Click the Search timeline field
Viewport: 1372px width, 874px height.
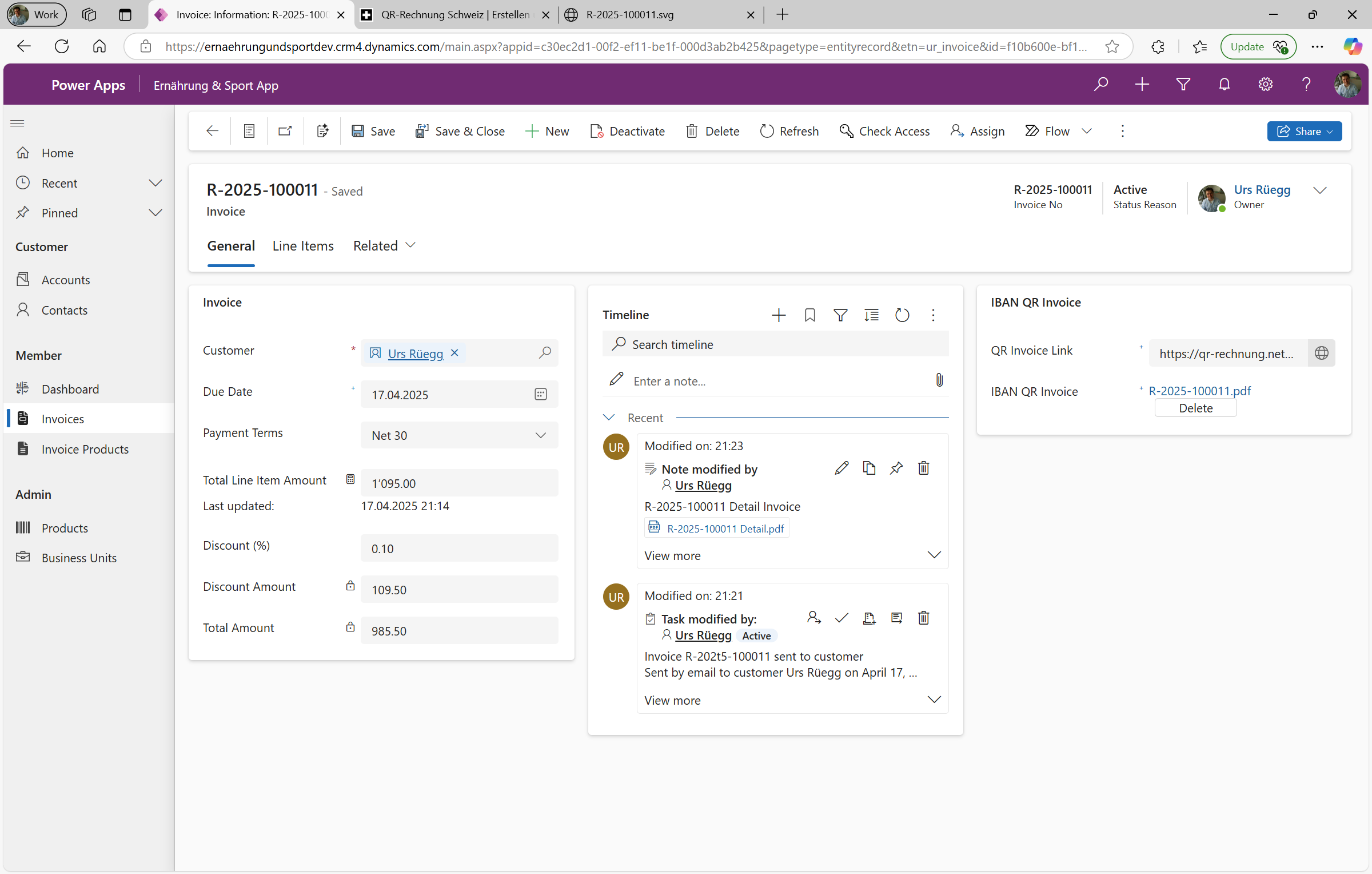pos(775,344)
